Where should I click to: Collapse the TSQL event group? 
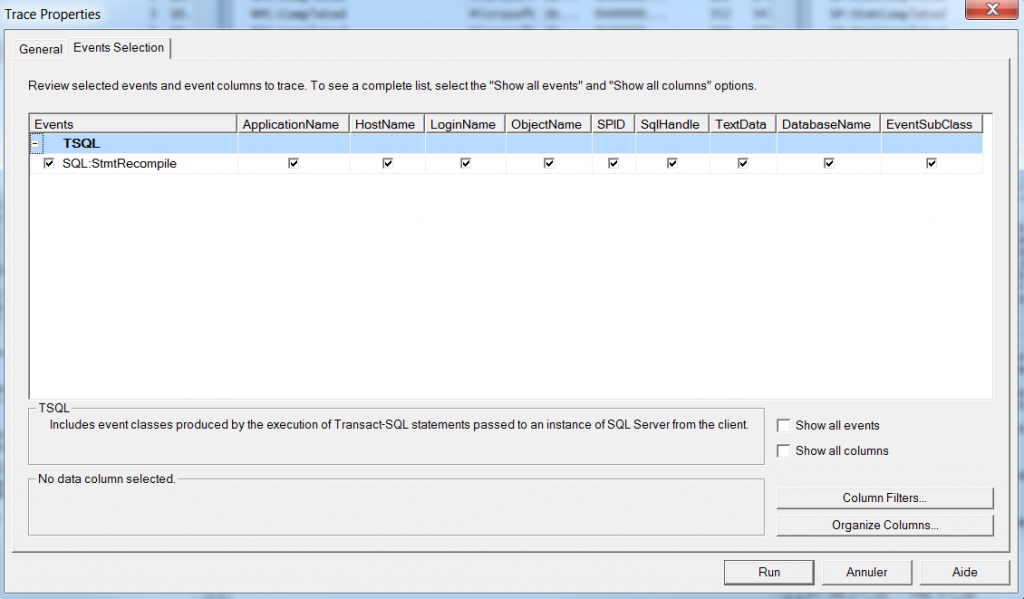pyautogui.click(x=35, y=143)
